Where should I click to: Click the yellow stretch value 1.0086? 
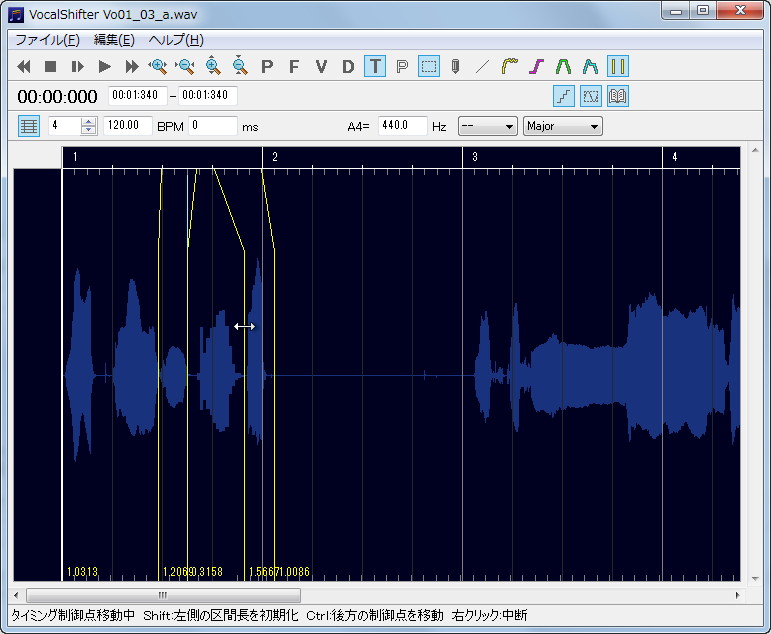[x=294, y=572]
